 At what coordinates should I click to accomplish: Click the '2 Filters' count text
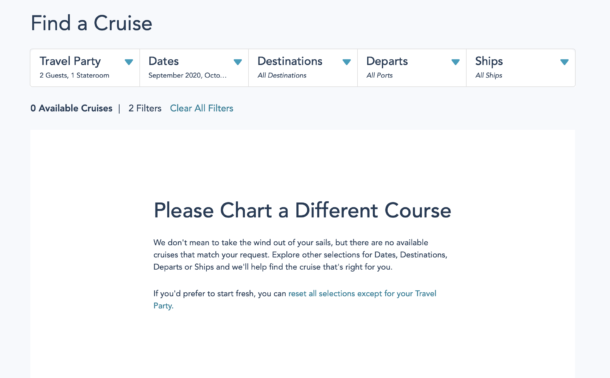(145, 108)
